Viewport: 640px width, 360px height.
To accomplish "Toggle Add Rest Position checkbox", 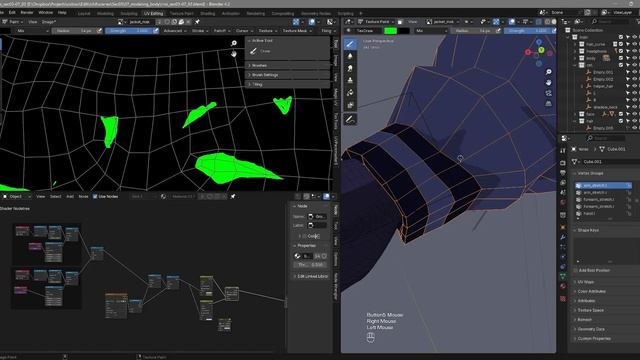I will point(576,270).
